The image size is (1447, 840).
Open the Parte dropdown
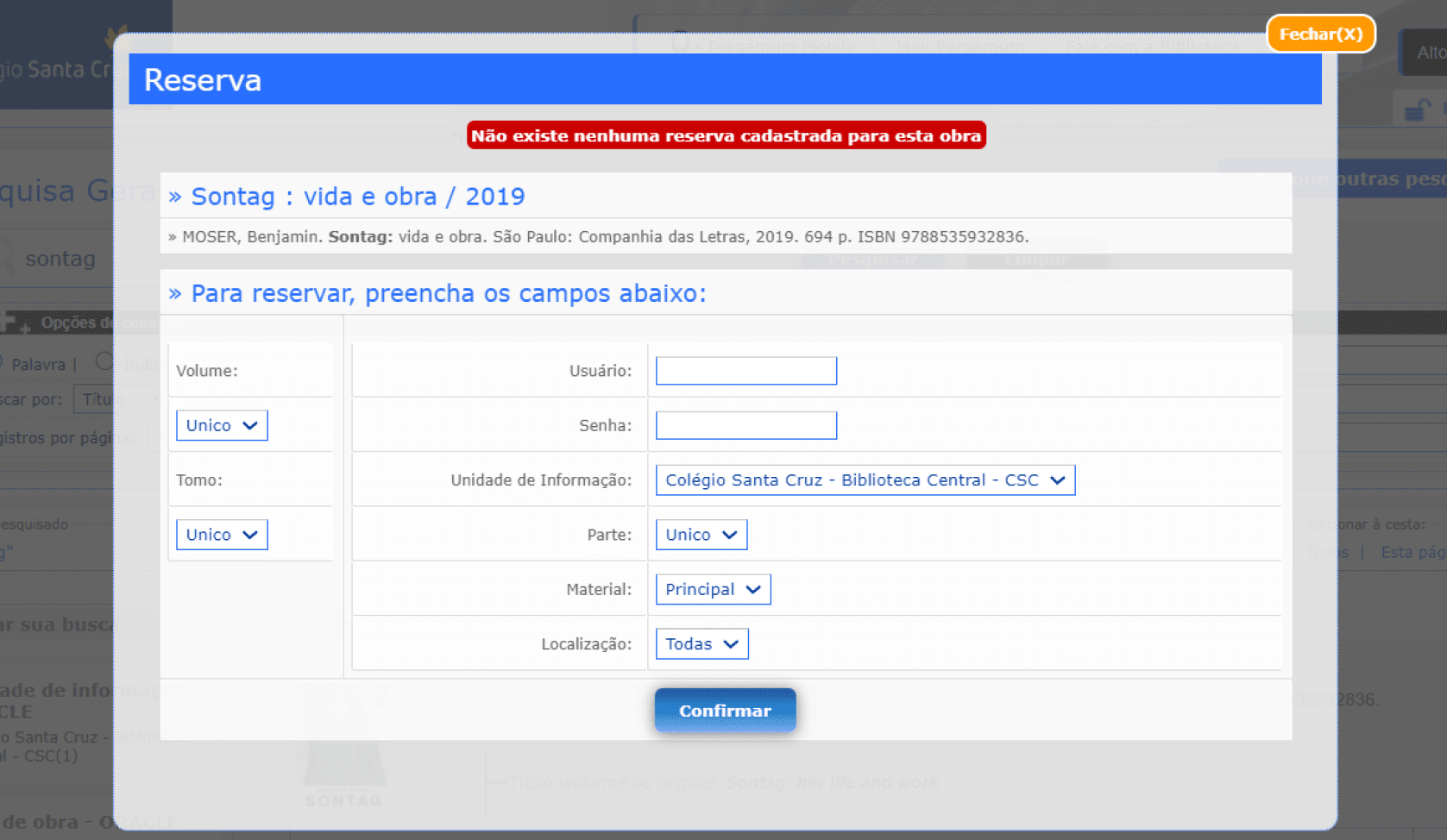tap(701, 535)
